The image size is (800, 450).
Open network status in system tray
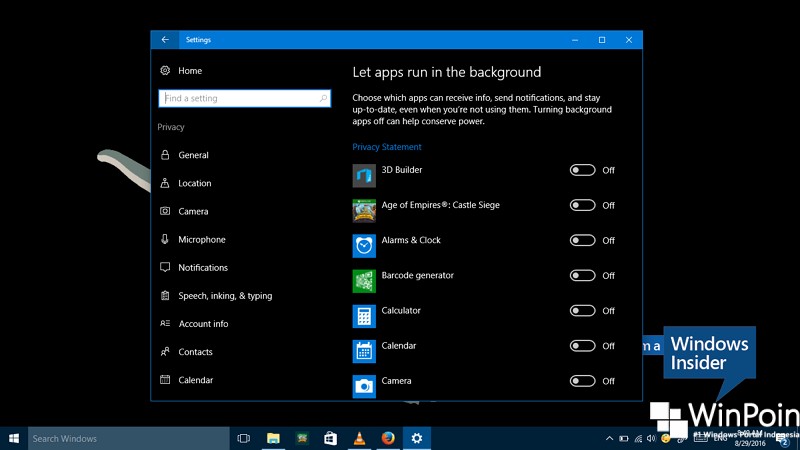(638, 438)
